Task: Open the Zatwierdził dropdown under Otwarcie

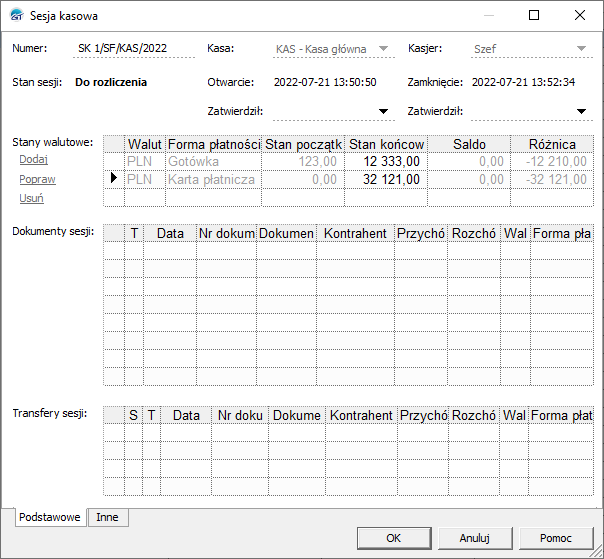Action: point(383,112)
